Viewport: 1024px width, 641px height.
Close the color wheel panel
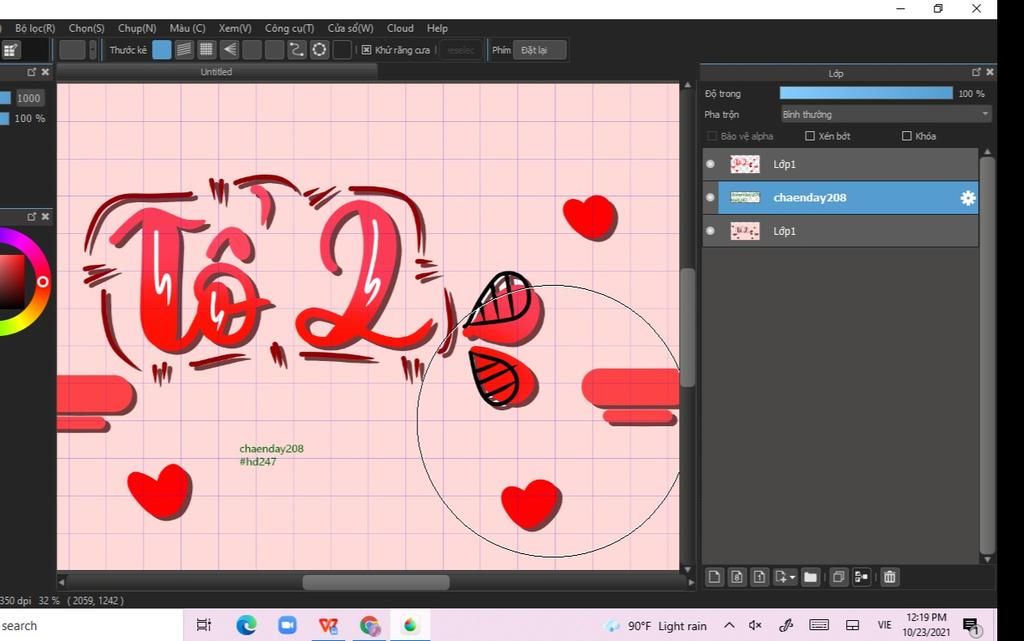point(45,216)
